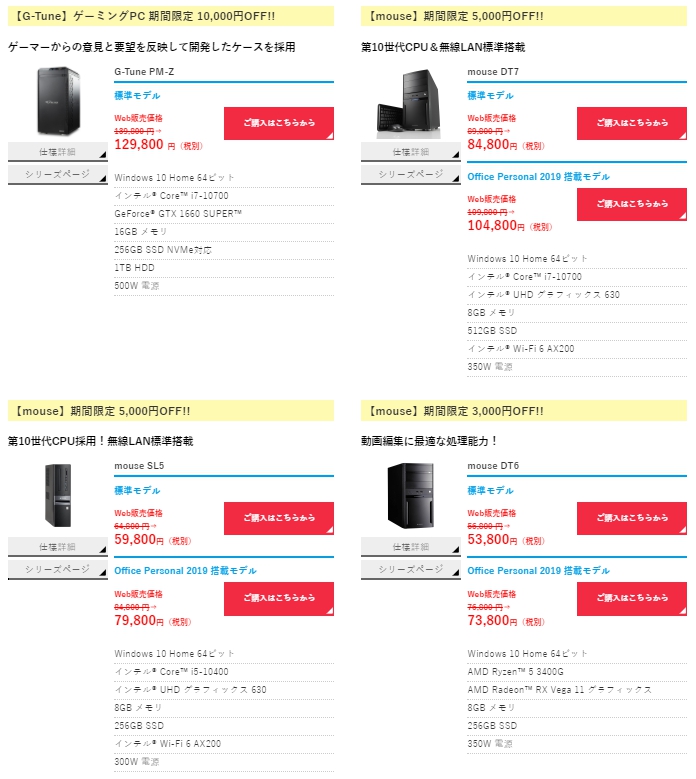Open シリーズページ for mouse DT7
This screenshot has width=696, height=779.
[x=411, y=174]
